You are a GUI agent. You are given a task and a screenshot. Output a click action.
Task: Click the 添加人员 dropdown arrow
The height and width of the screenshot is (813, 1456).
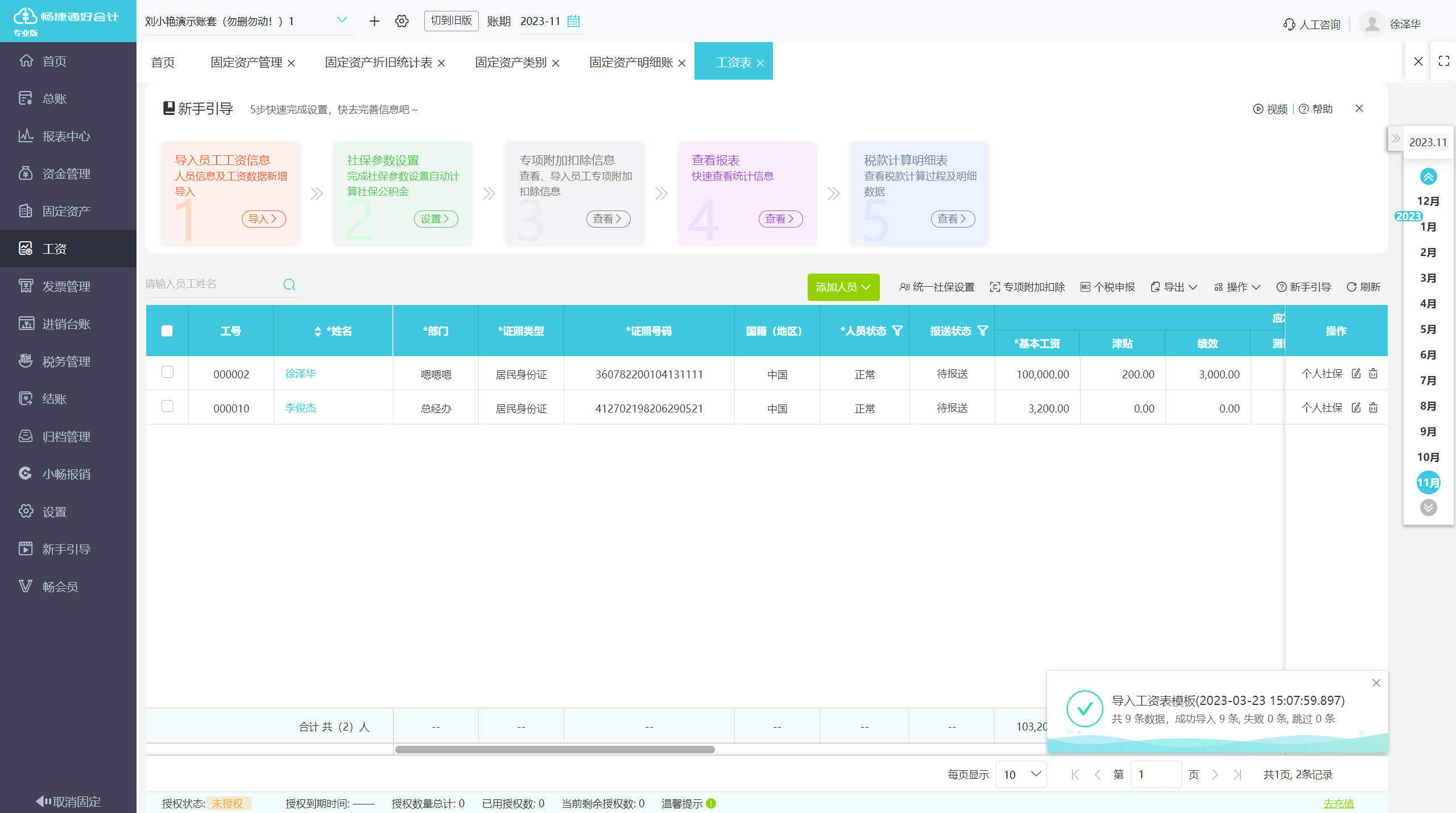[x=868, y=287]
